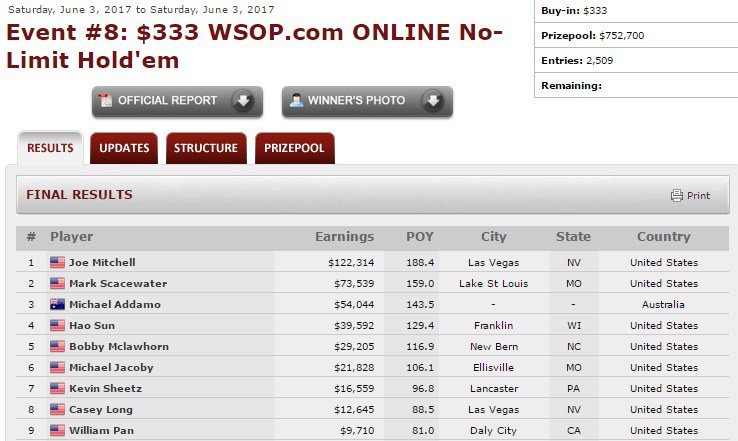Click the WI state cell
This screenshot has width=738, height=441.
pyautogui.click(x=574, y=326)
